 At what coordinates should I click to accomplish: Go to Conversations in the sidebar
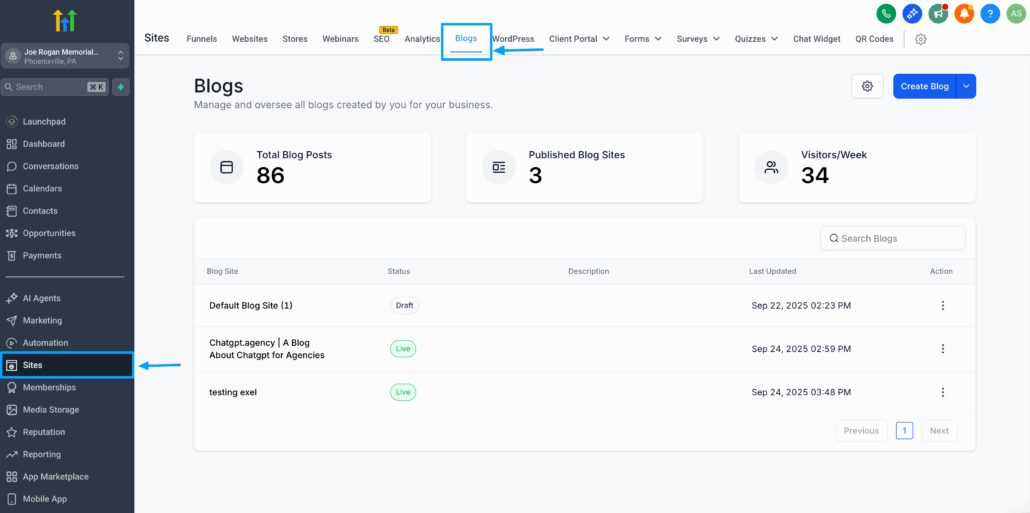[x=50, y=166]
